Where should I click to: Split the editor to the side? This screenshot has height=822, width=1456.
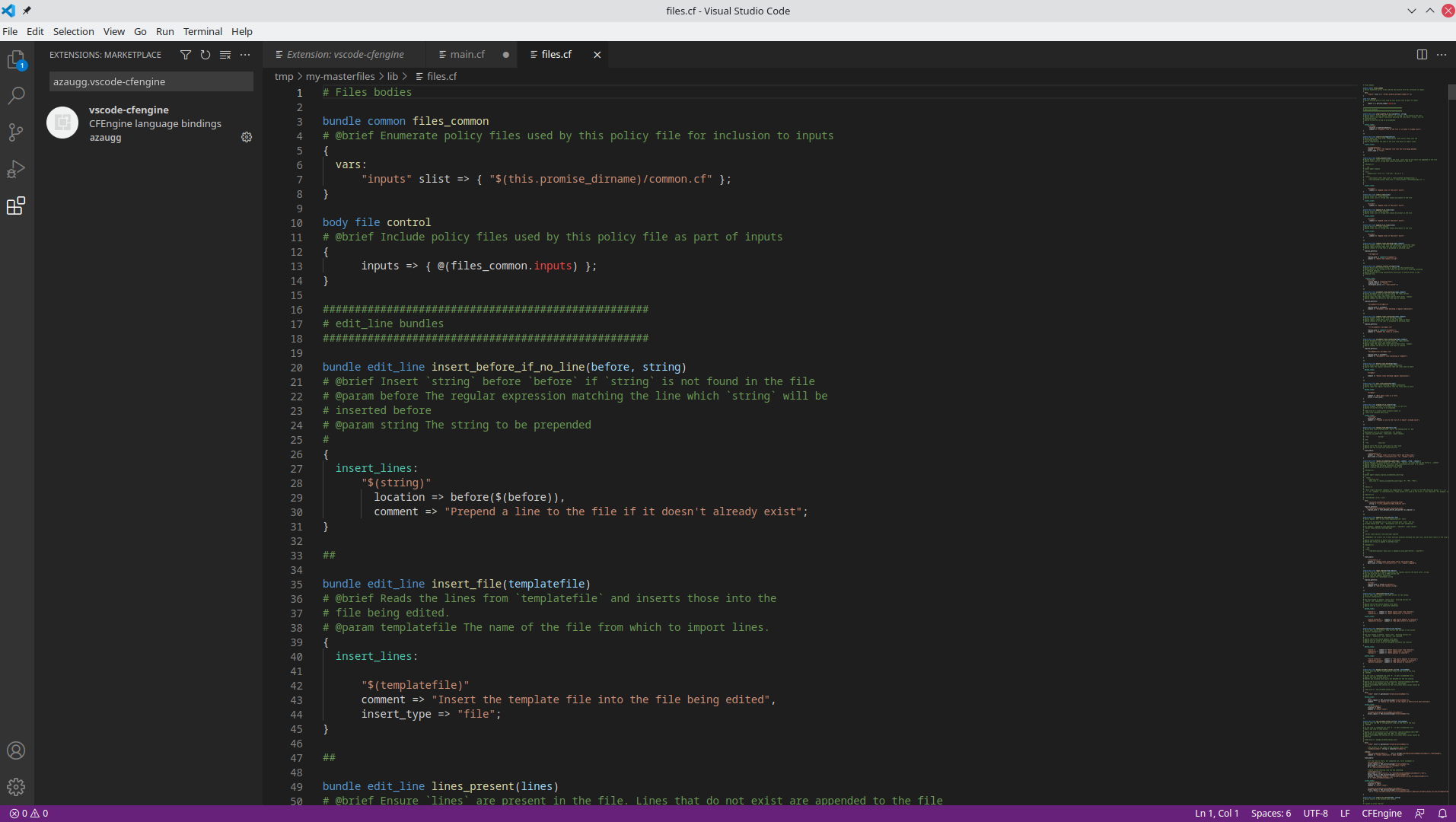[x=1420, y=54]
